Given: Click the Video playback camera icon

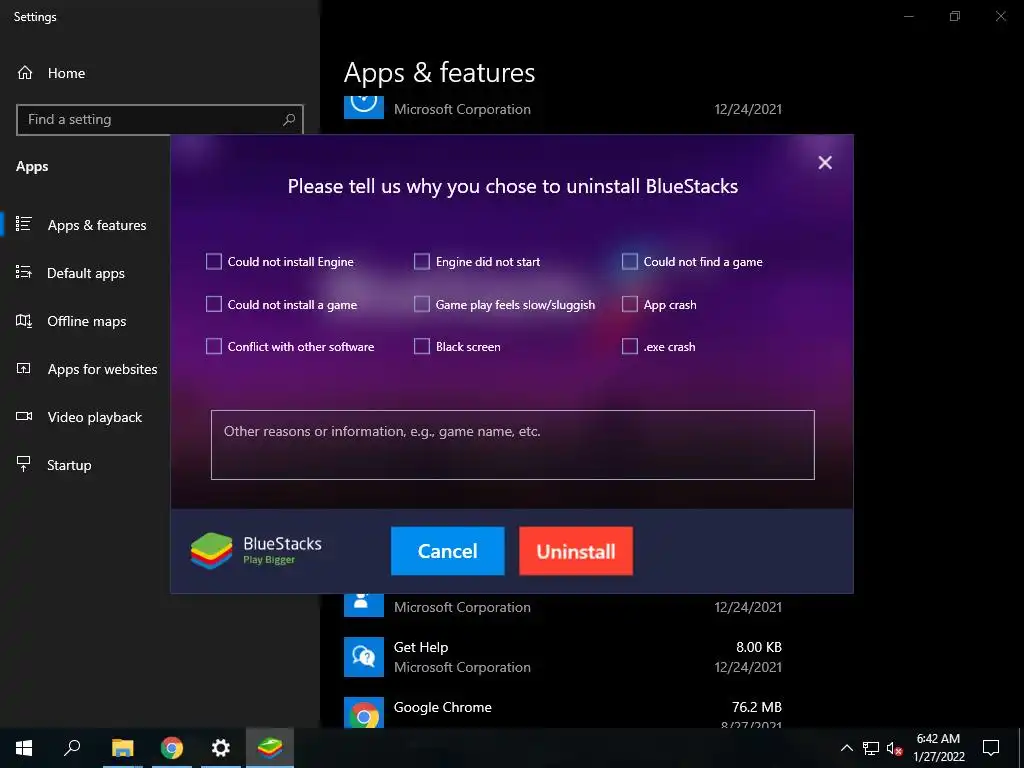Looking at the screenshot, I should tap(24, 417).
